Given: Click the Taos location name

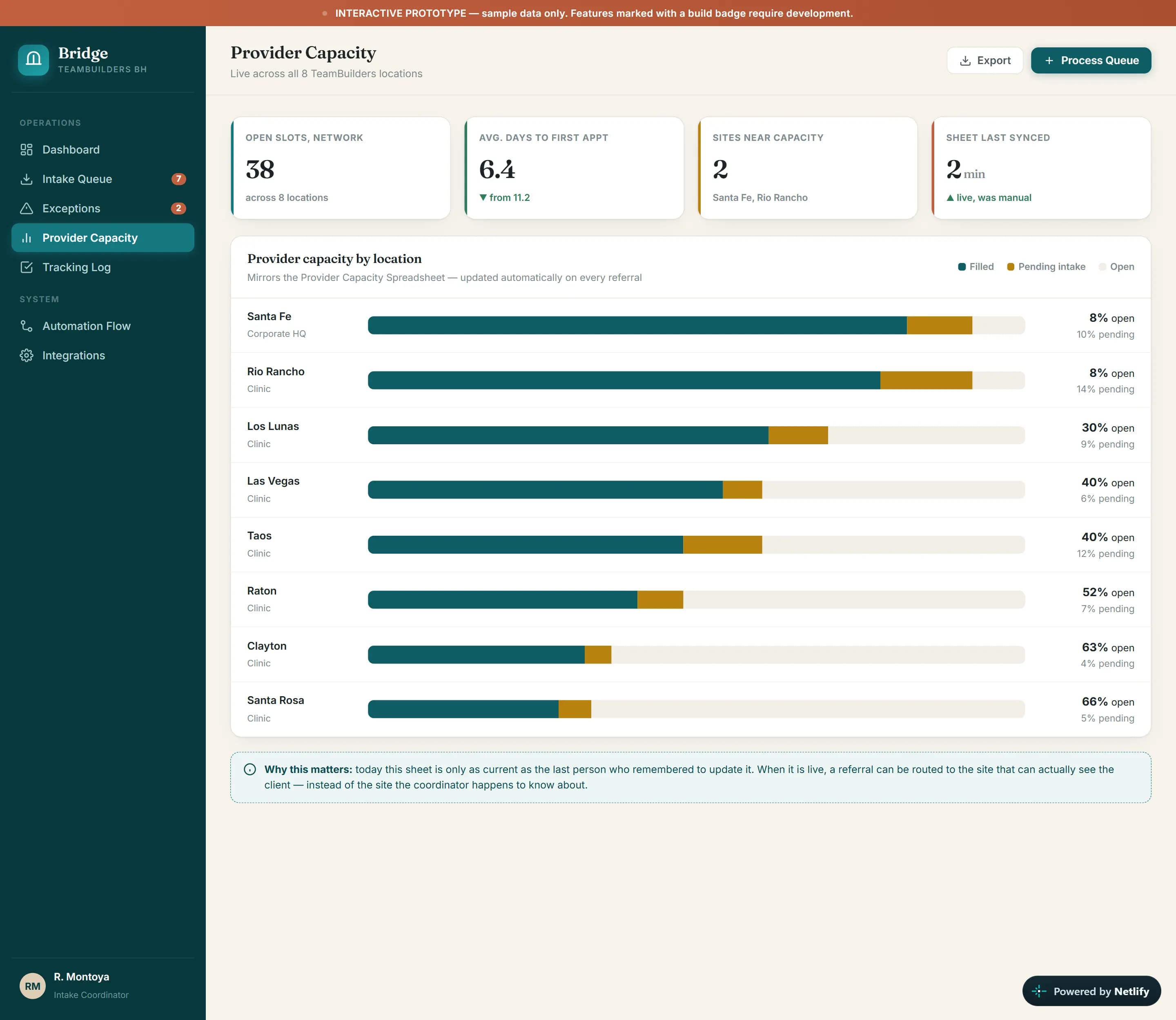Looking at the screenshot, I should [x=260, y=536].
